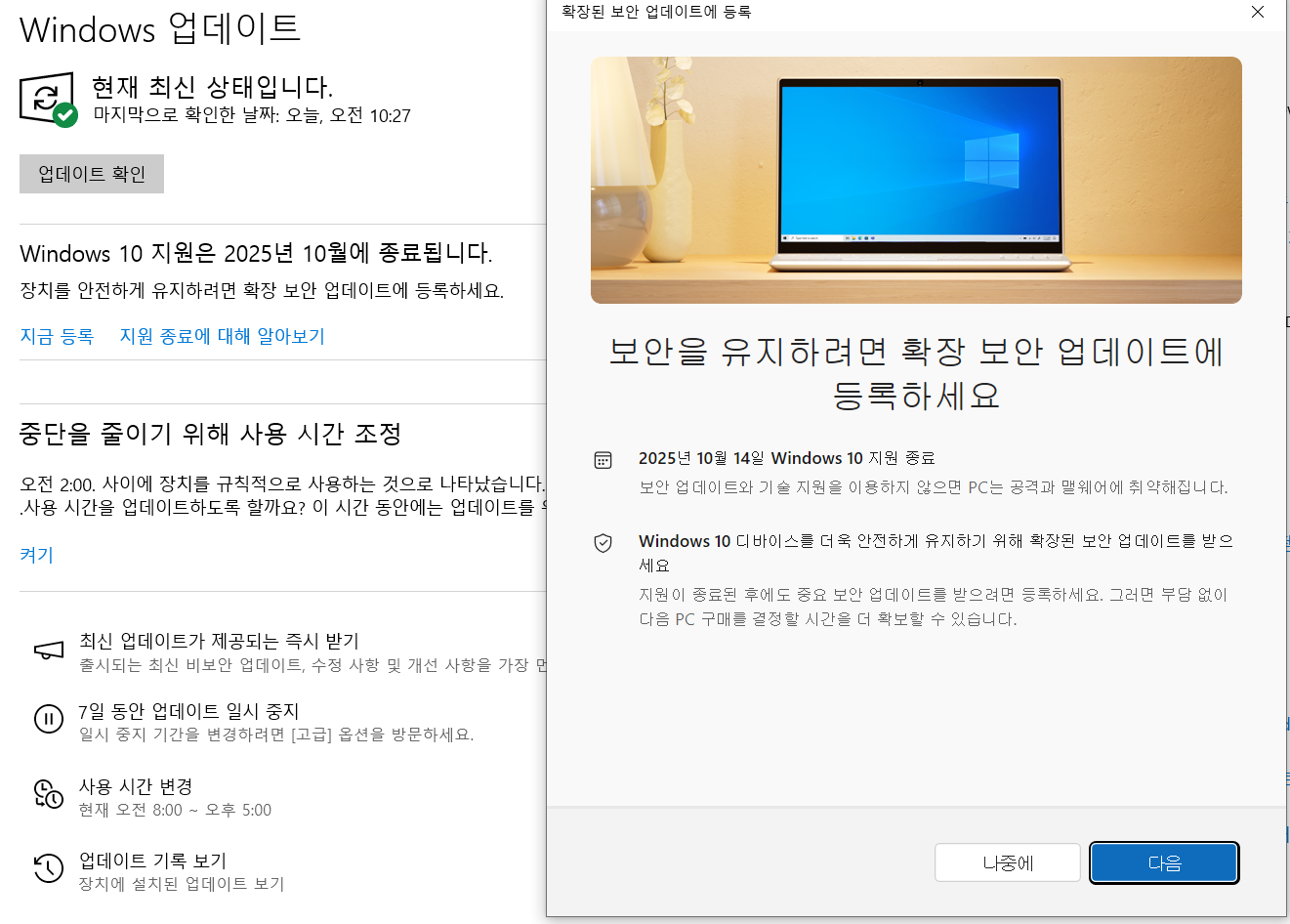The height and width of the screenshot is (924, 1290).
Task: Open the 지금 등록 link
Action: click(57, 336)
